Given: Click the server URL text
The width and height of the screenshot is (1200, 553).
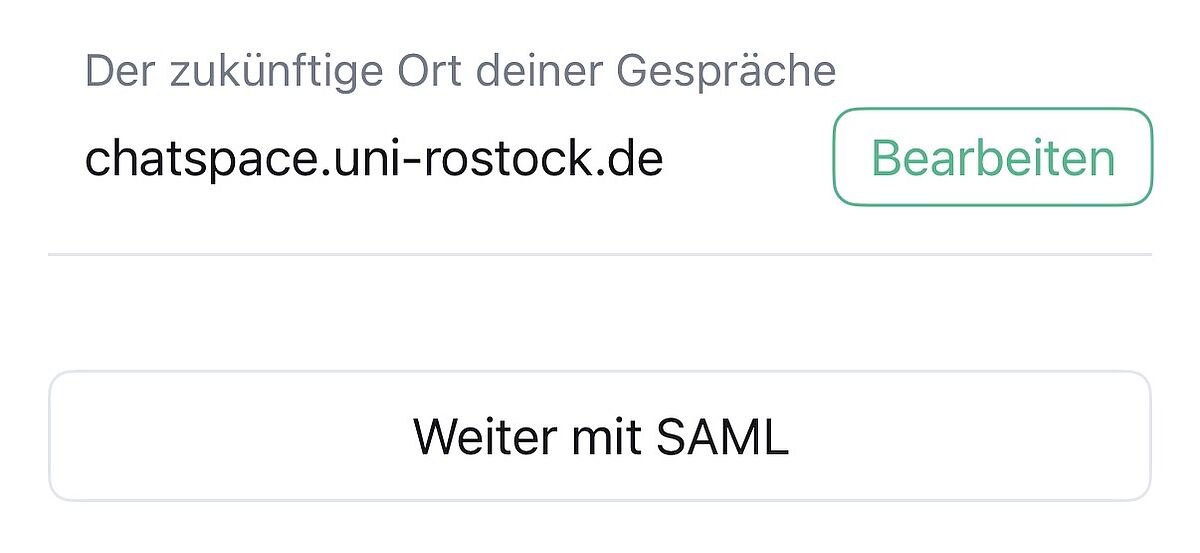Looking at the screenshot, I should 374,159.
